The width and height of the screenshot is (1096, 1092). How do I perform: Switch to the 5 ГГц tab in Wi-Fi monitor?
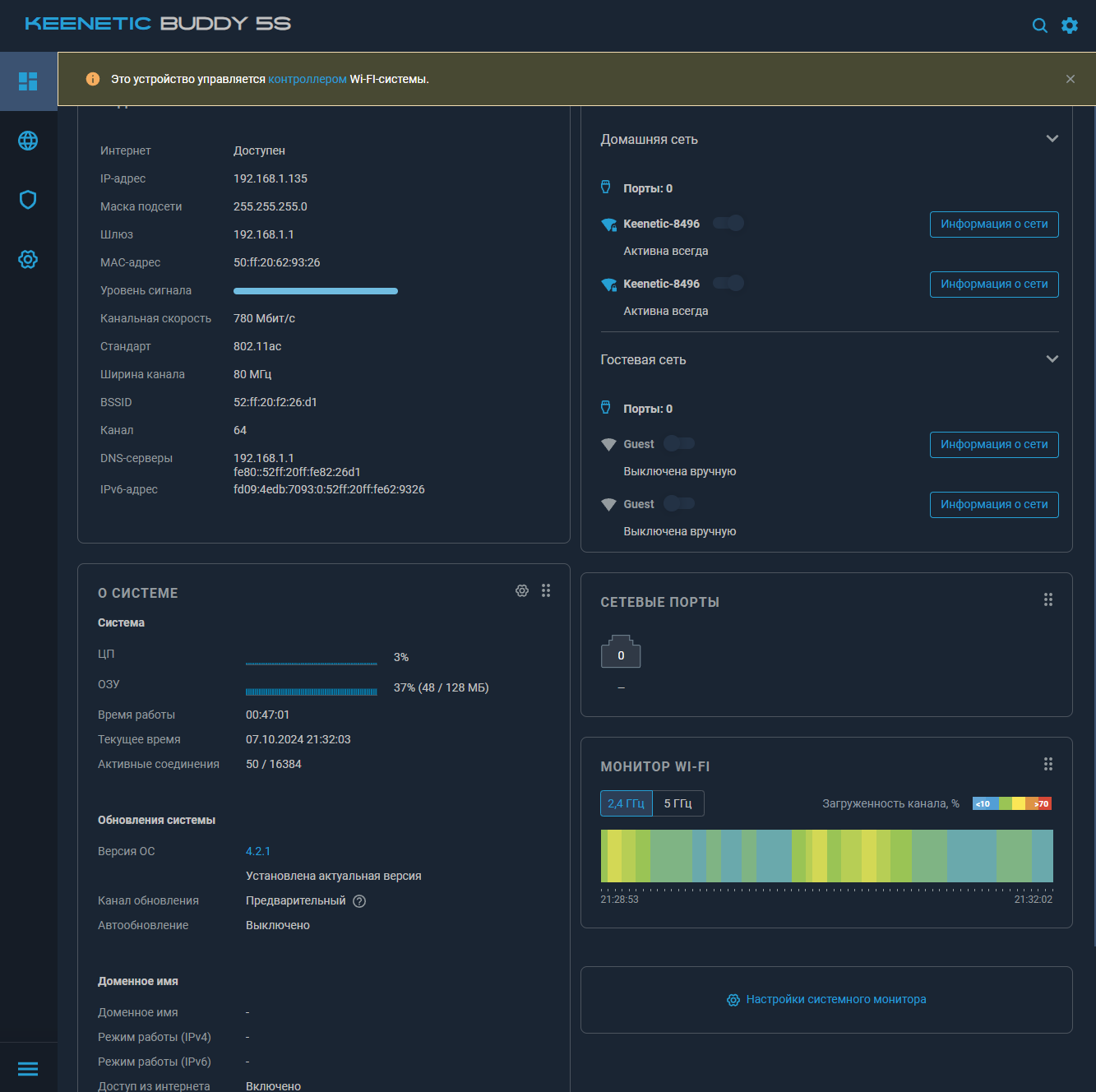click(x=677, y=803)
